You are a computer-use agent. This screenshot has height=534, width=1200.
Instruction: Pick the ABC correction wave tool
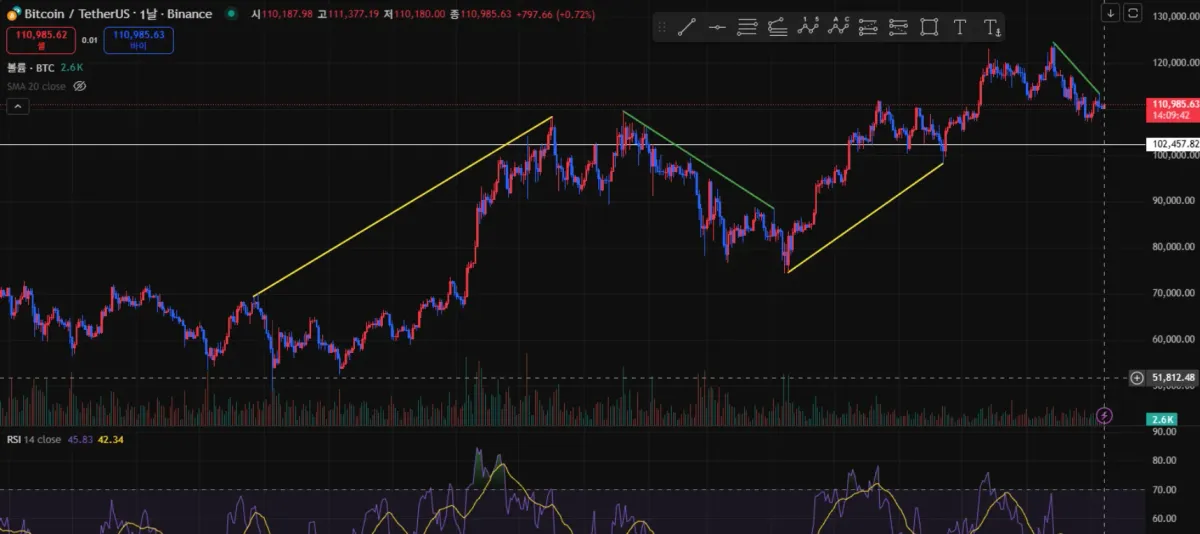(x=838, y=28)
